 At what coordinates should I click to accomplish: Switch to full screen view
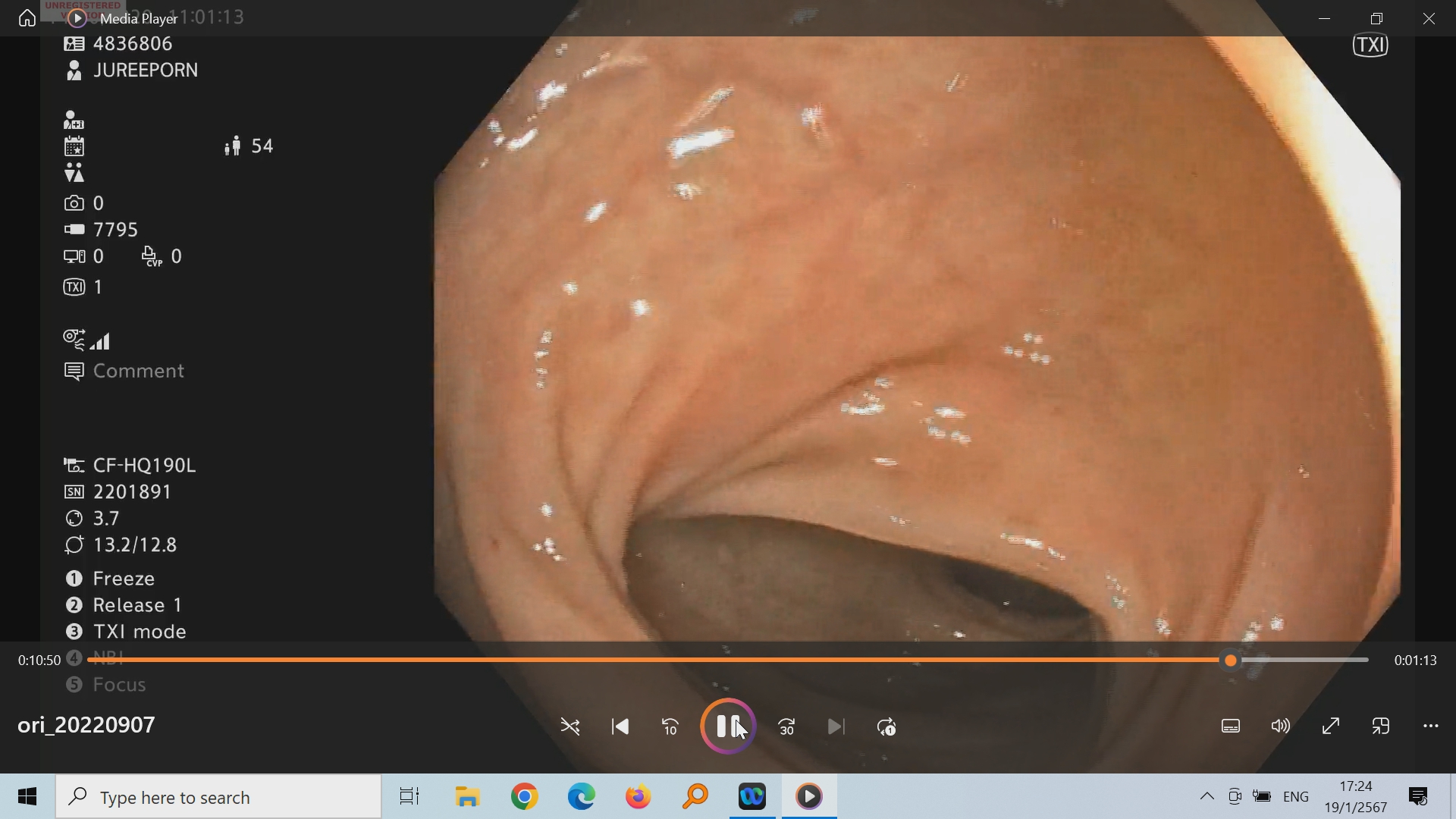1331,726
